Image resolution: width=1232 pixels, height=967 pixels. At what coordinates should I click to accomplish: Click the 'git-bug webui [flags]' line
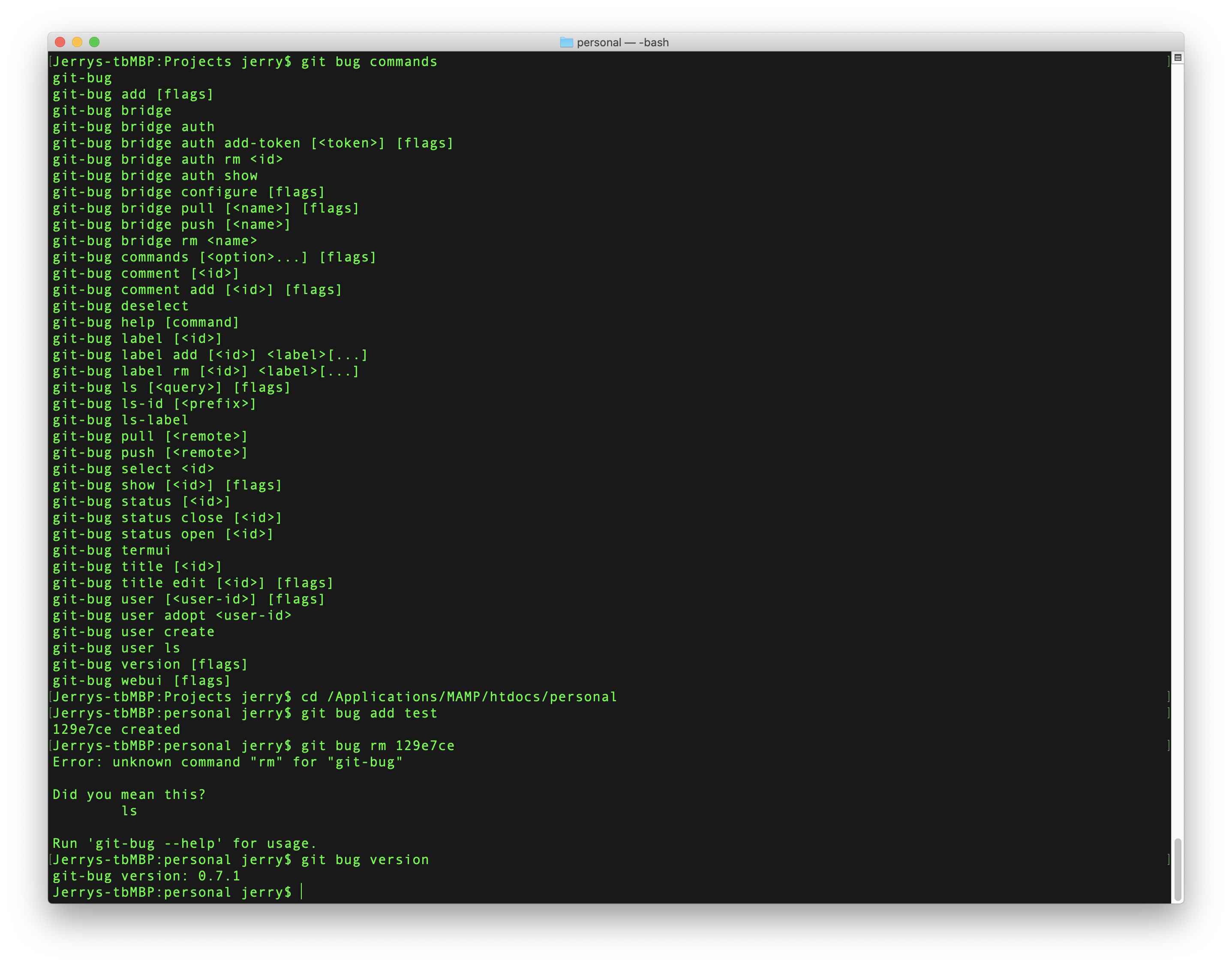tap(141, 681)
